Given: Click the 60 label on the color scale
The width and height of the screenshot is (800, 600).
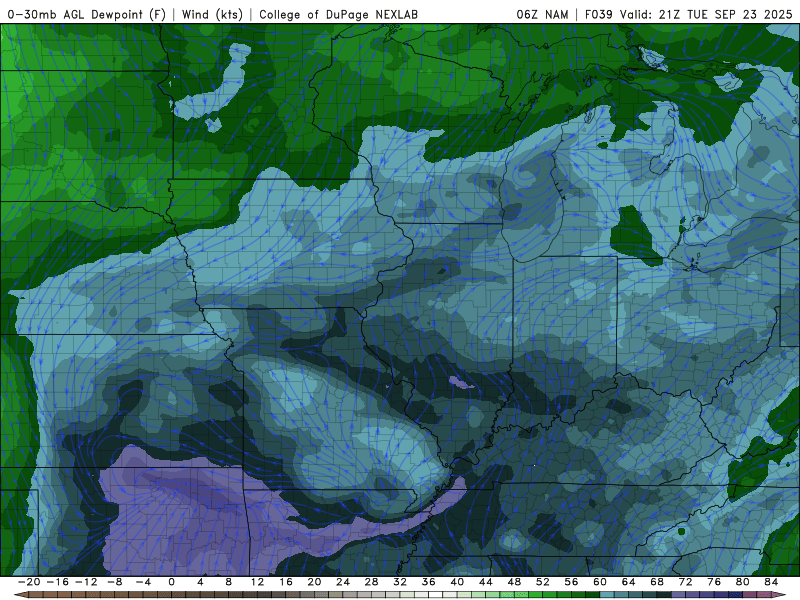Looking at the screenshot, I should pos(600,582).
